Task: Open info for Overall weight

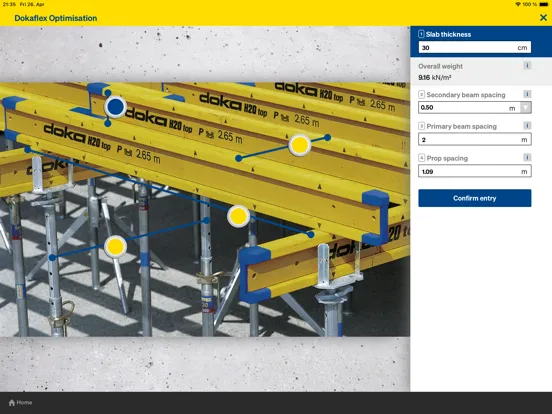Action: (527, 65)
